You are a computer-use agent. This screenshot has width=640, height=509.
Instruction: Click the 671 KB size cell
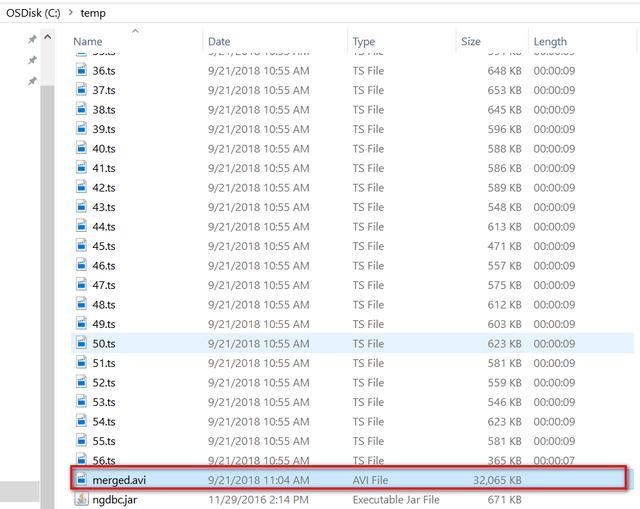pyautogui.click(x=504, y=500)
